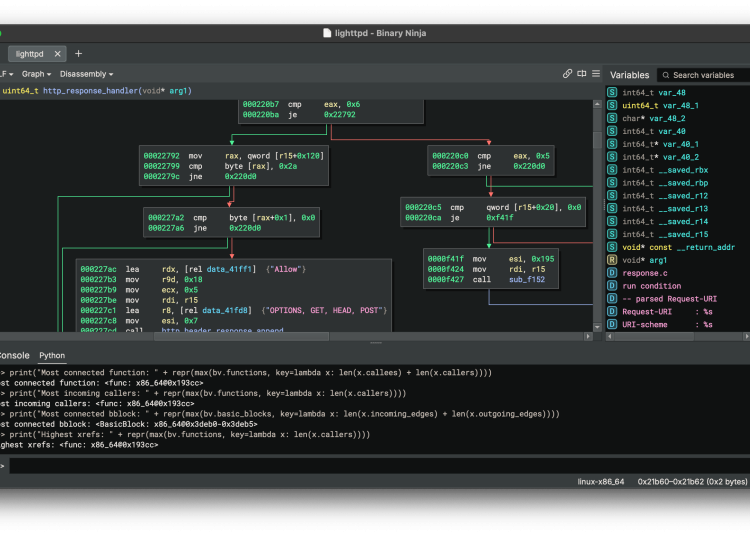The image size is (750, 536).
Task: Open the view hamburger menu
Action: point(596,74)
